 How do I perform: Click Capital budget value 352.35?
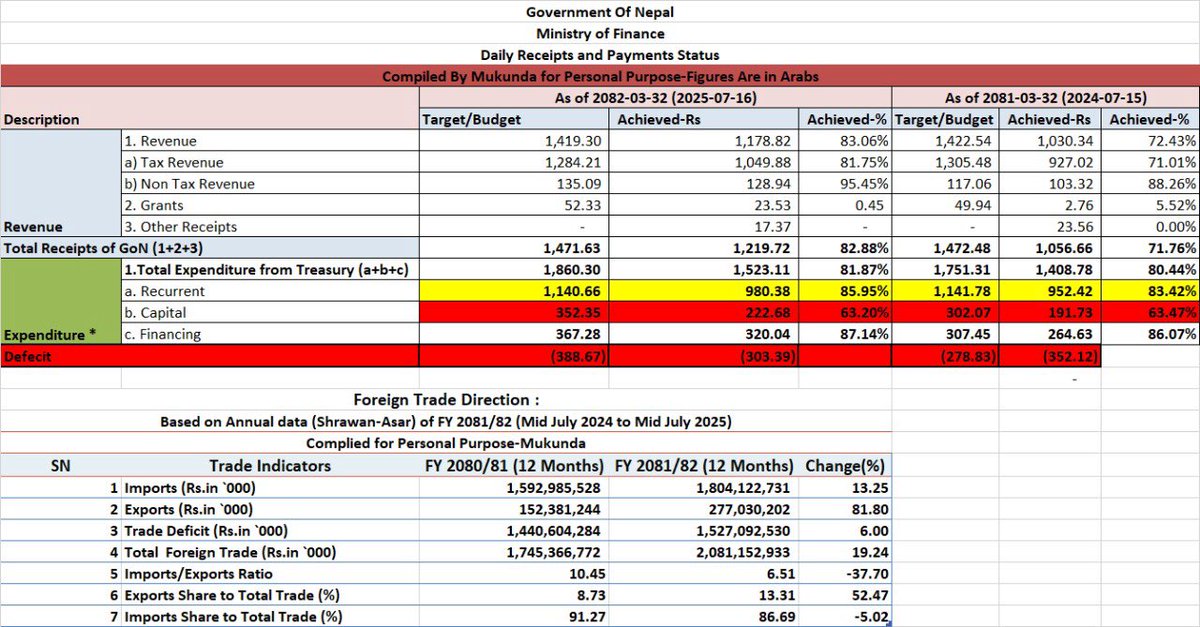578,313
